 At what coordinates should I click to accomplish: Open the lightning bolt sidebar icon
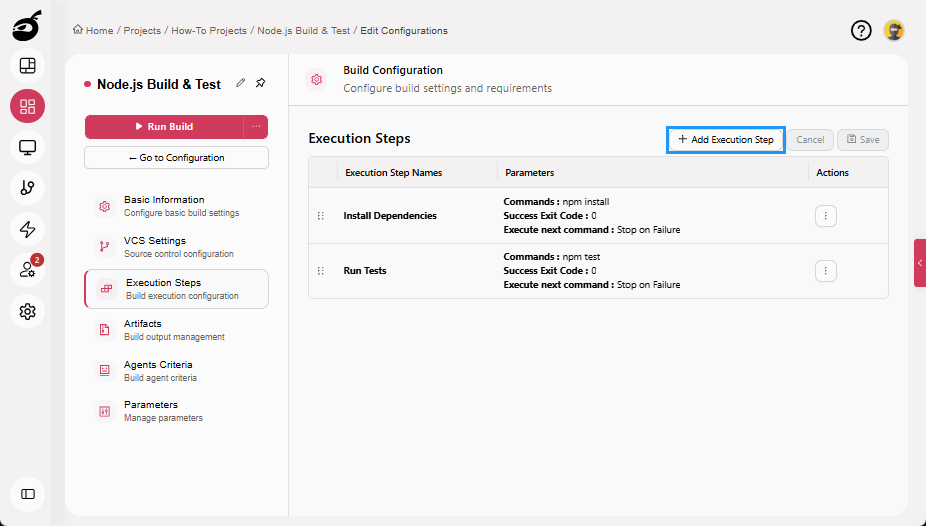27,229
